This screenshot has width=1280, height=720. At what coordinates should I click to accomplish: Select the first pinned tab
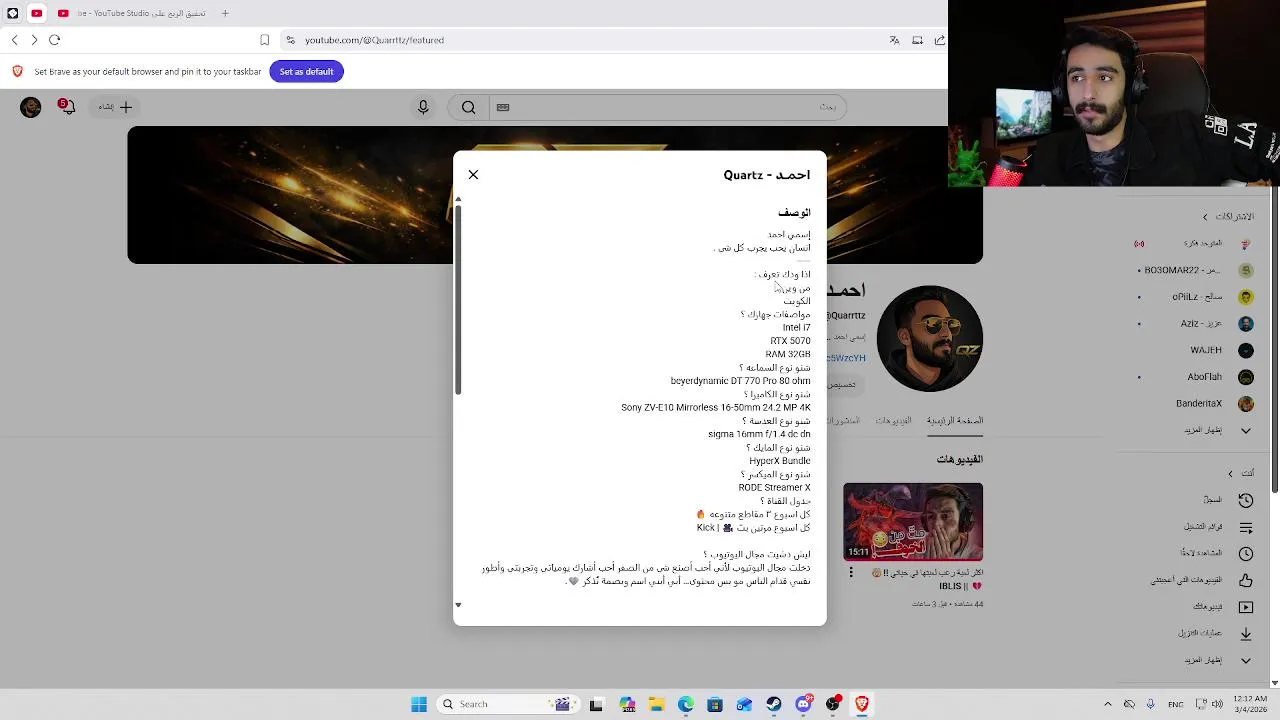tap(12, 13)
